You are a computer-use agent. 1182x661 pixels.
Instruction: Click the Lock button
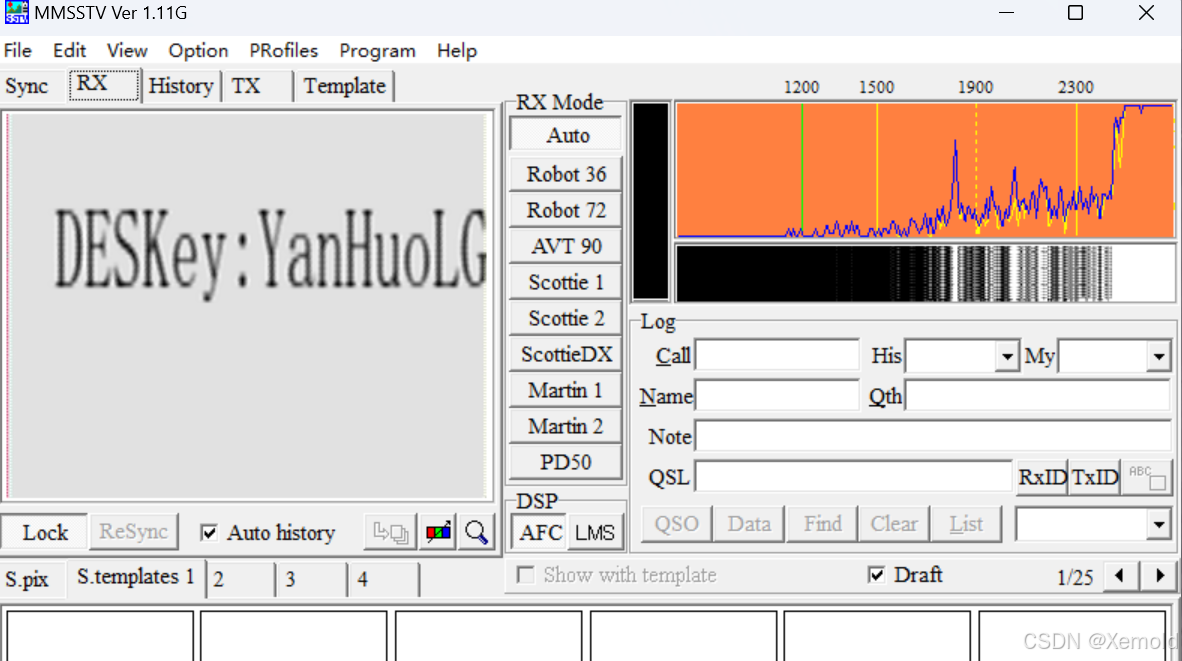(45, 533)
